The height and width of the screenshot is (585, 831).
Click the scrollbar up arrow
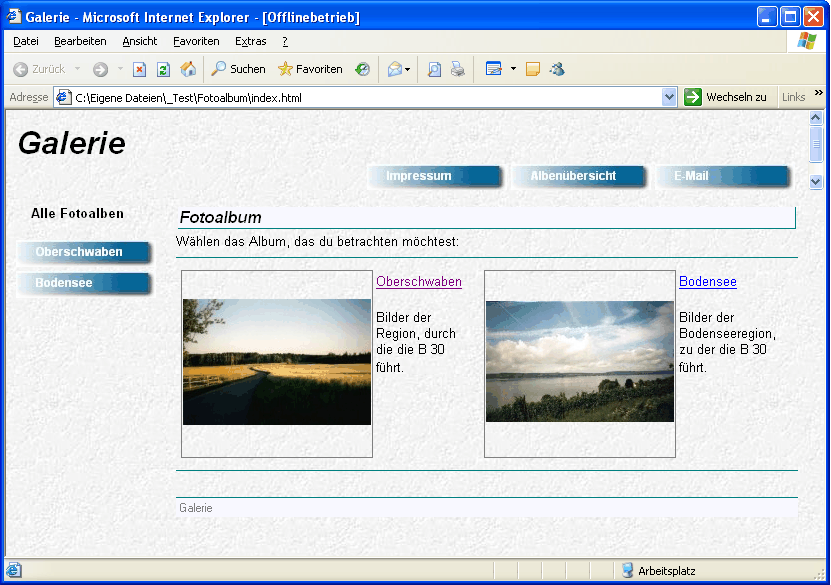[816, 118]
